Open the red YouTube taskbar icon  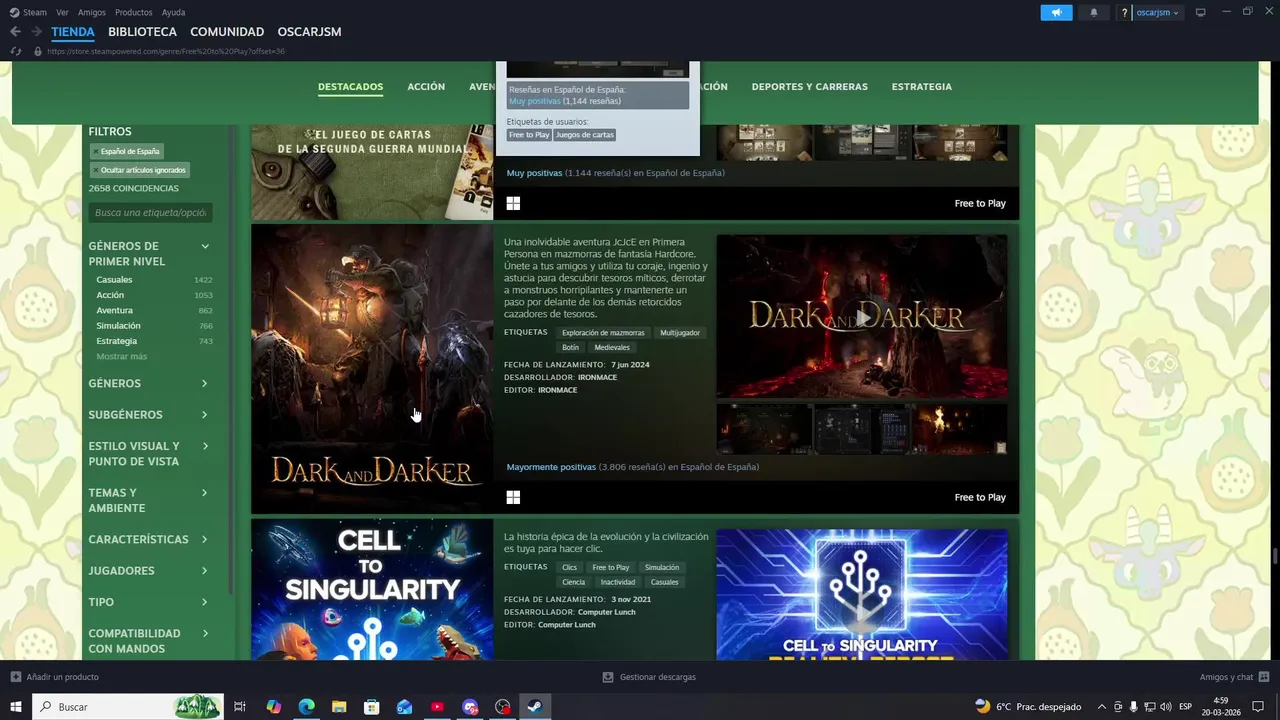pos(437,707)
